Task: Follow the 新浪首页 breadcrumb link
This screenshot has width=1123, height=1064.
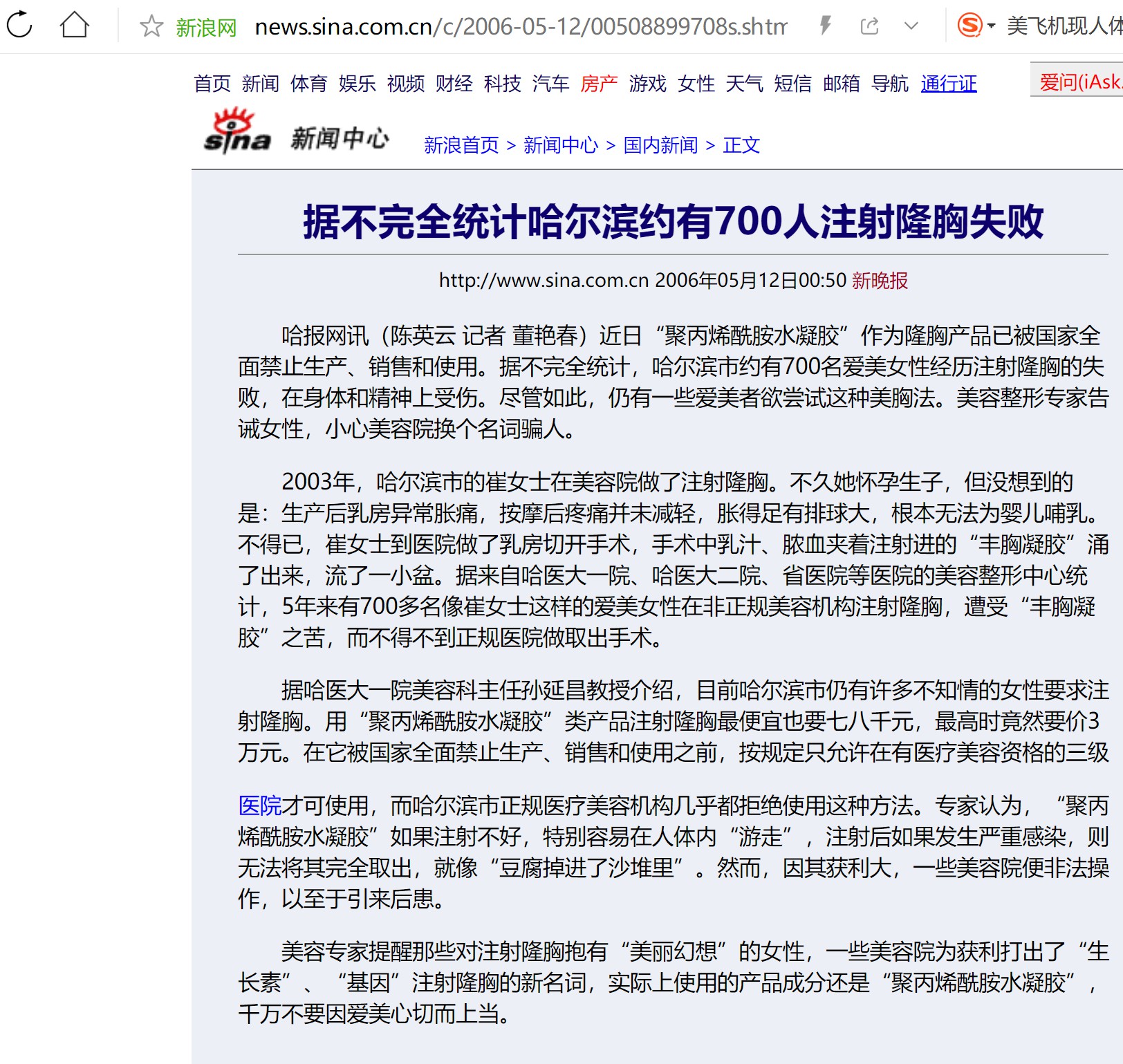Action: [x=461, y=145]
